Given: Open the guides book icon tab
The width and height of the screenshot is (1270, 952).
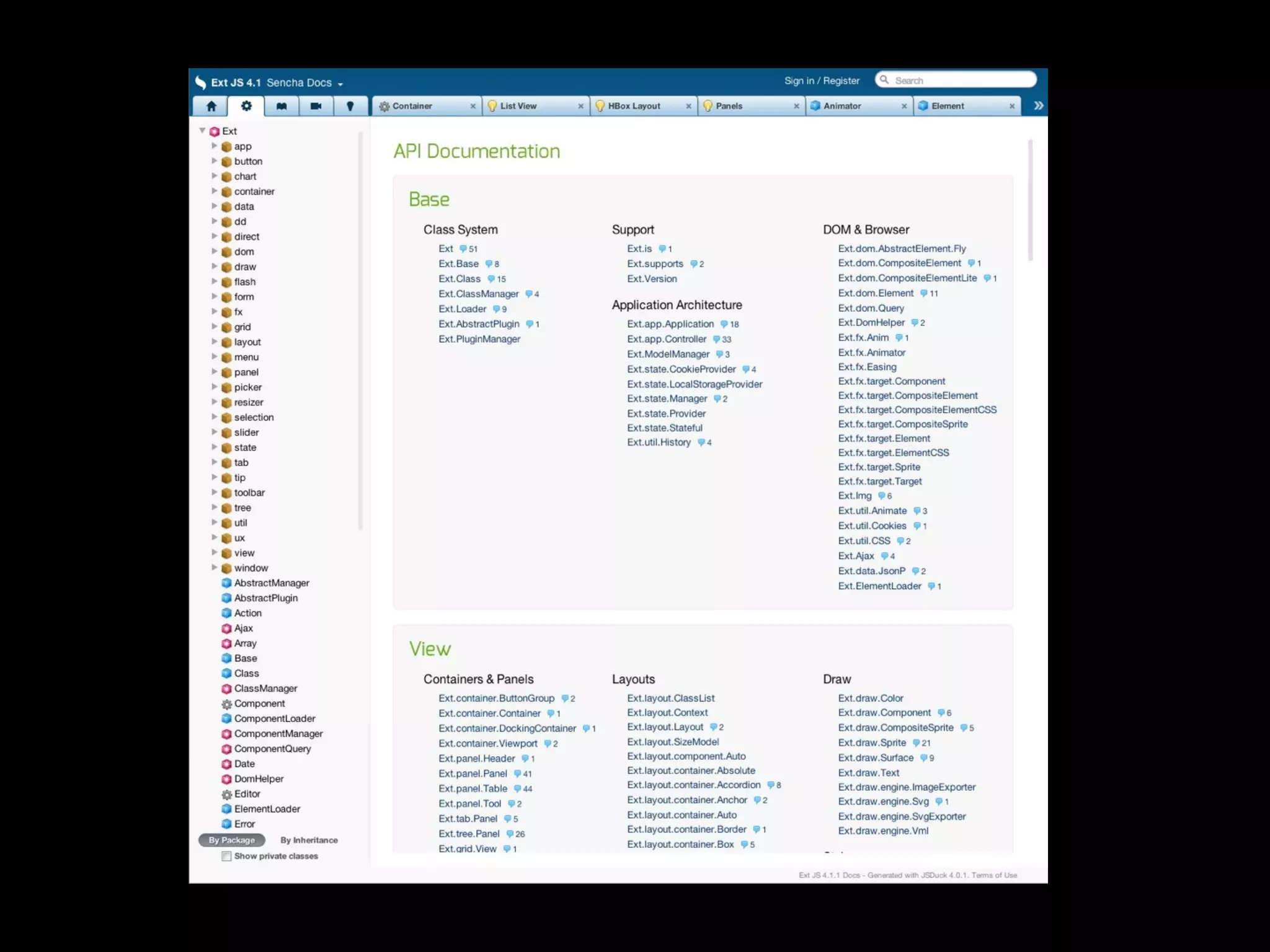Looking at the screenshot, I should 282,106.
